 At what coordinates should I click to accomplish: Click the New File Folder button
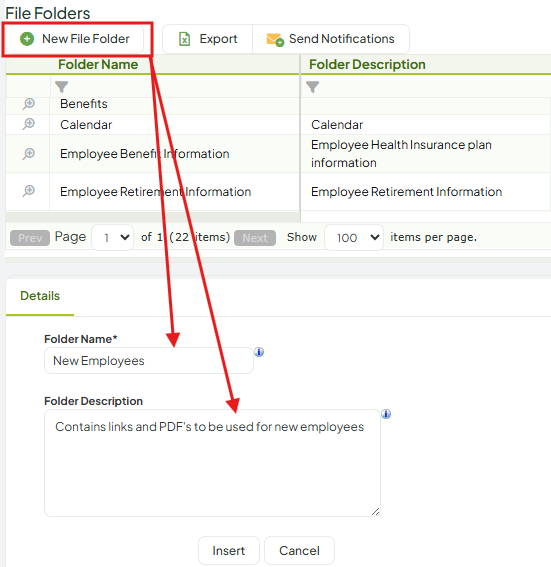(x=75, y=39)
